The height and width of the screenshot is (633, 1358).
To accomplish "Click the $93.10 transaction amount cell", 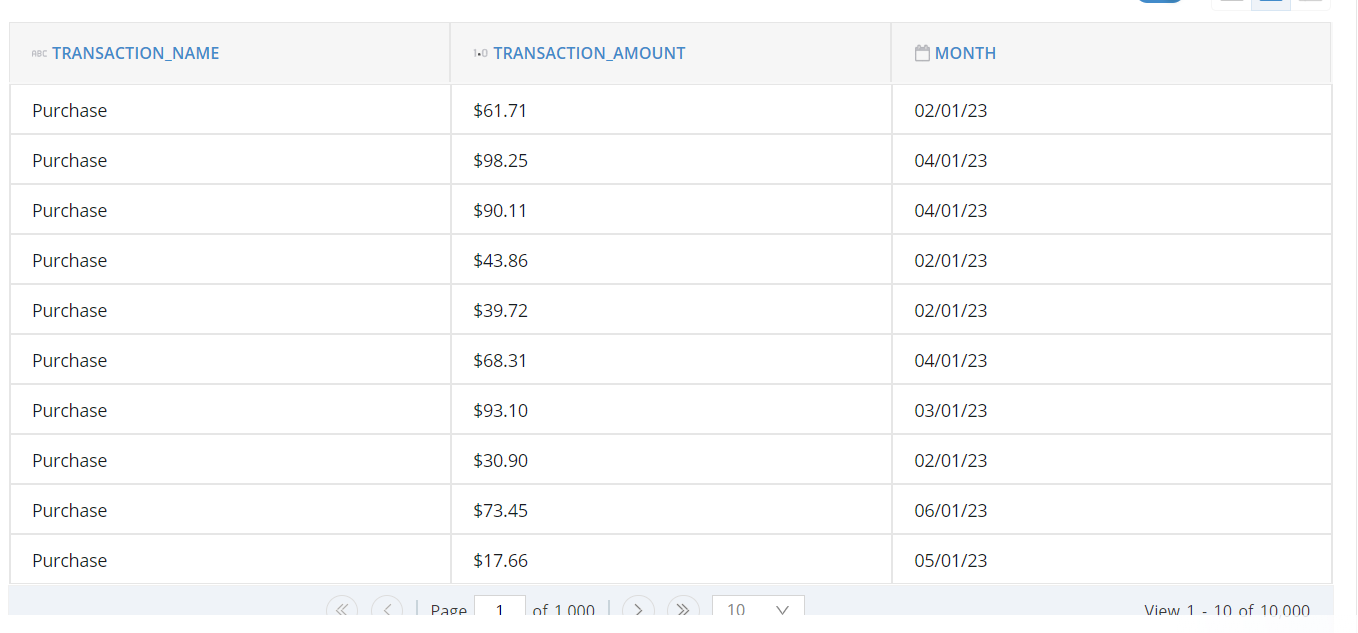I will 671,410.
